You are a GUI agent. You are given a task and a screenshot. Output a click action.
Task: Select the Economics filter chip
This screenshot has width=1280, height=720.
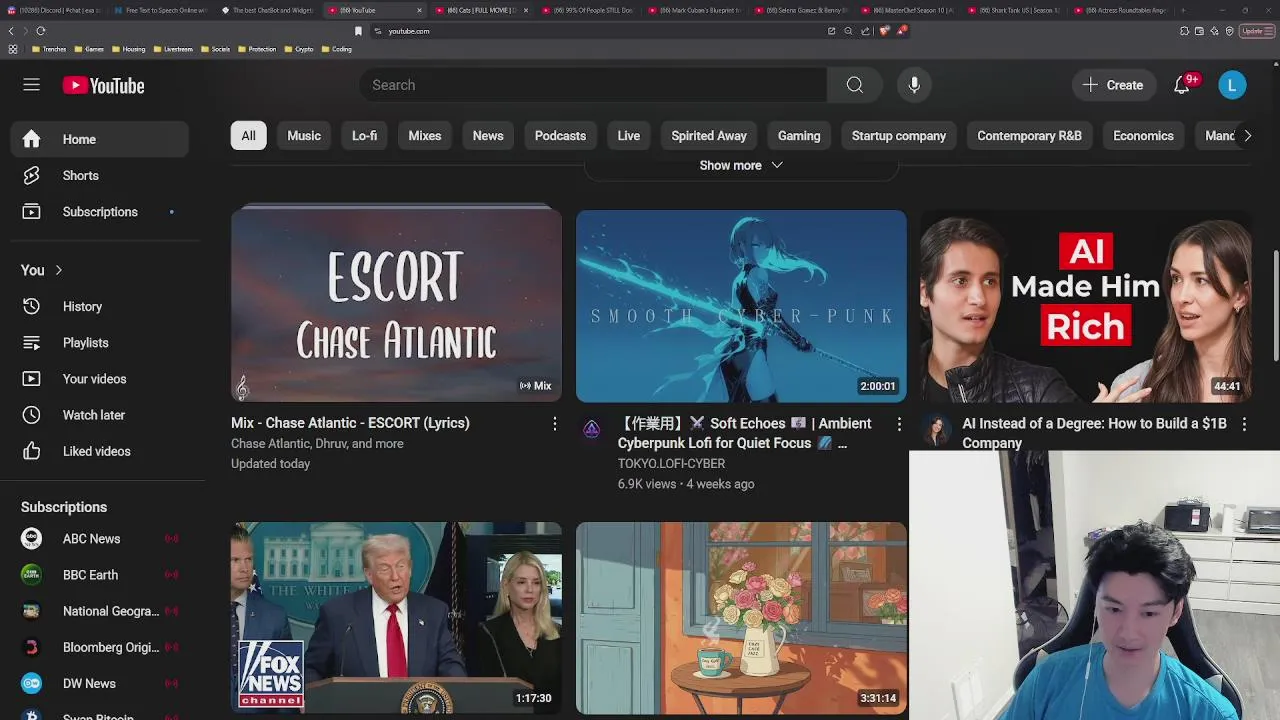coord(1143,135)
